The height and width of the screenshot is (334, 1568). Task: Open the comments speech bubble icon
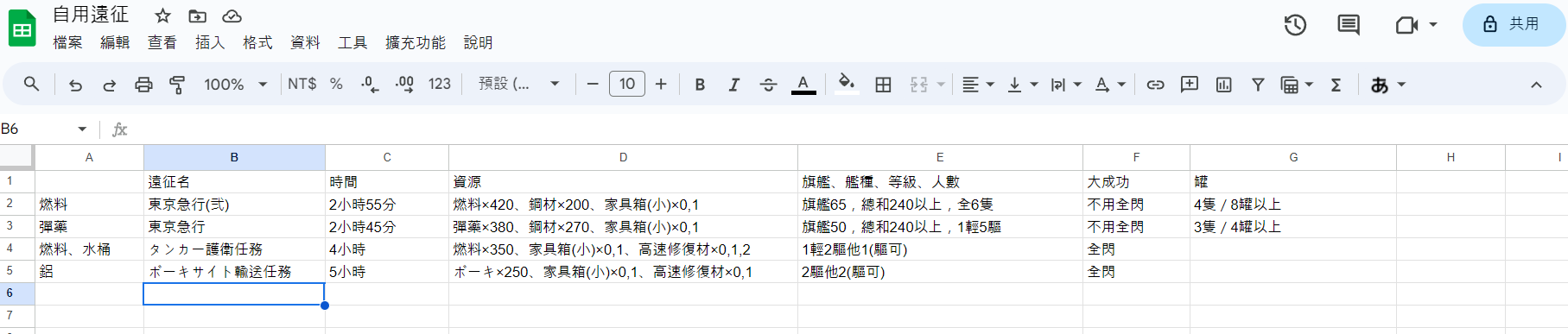[1349, 25]
